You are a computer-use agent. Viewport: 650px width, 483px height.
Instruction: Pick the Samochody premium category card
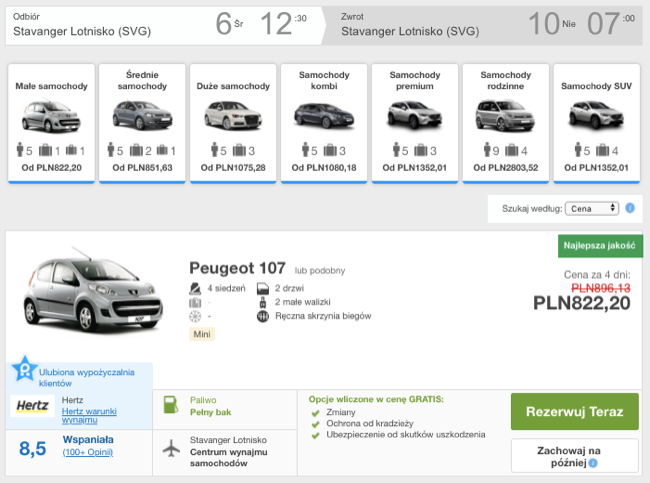tap(415, 123)
